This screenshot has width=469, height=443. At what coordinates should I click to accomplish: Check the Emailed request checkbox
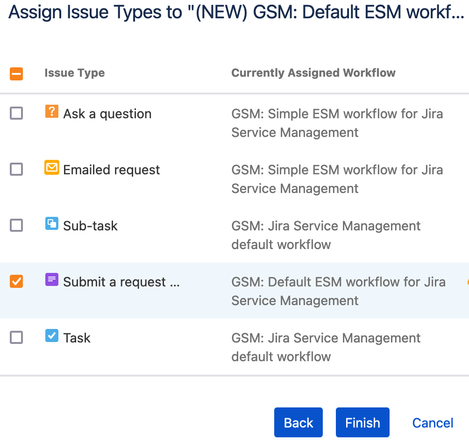[x=16, y=169]
